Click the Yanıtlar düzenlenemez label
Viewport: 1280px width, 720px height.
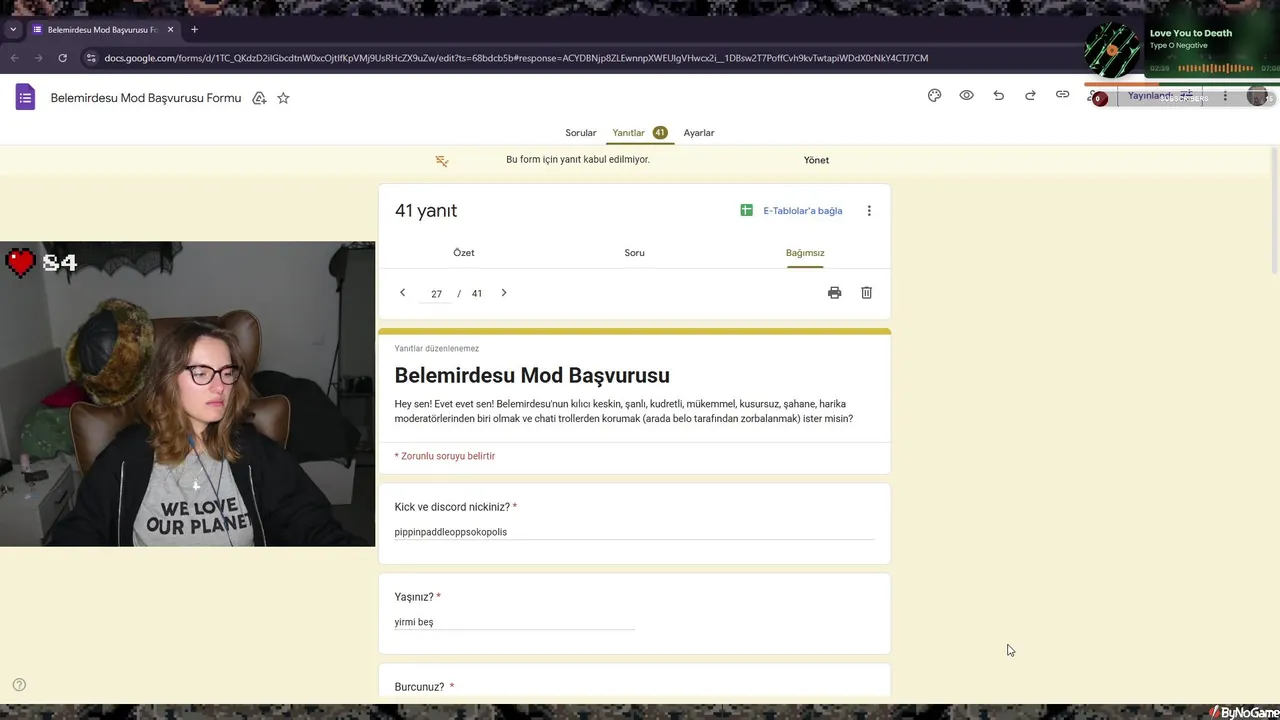[437, 349]
